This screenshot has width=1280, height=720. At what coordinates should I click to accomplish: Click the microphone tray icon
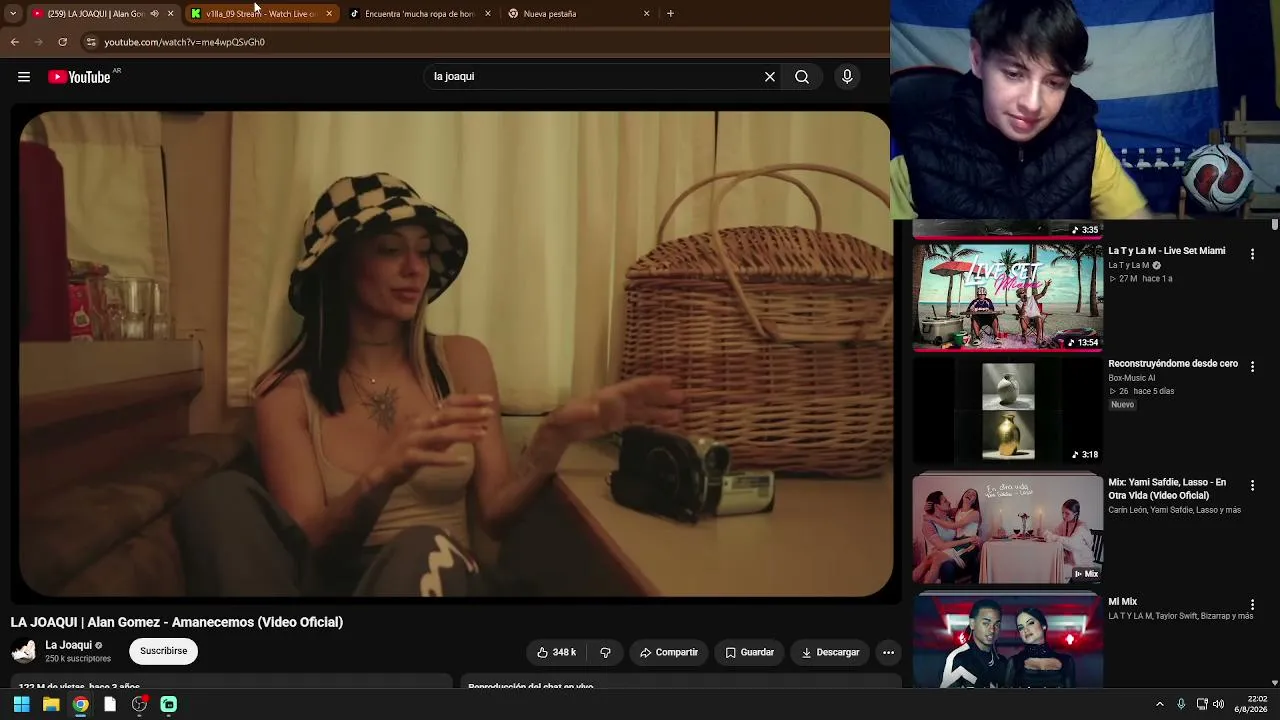pos(1181,704)
